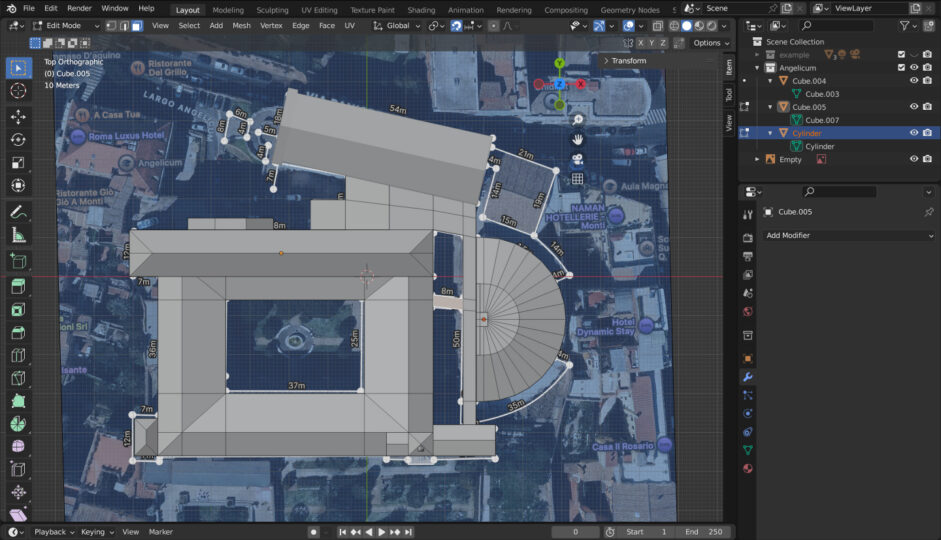Collapse the Cylinder tree item
This screenshot has width=941, height=540.
click(771, 133)
